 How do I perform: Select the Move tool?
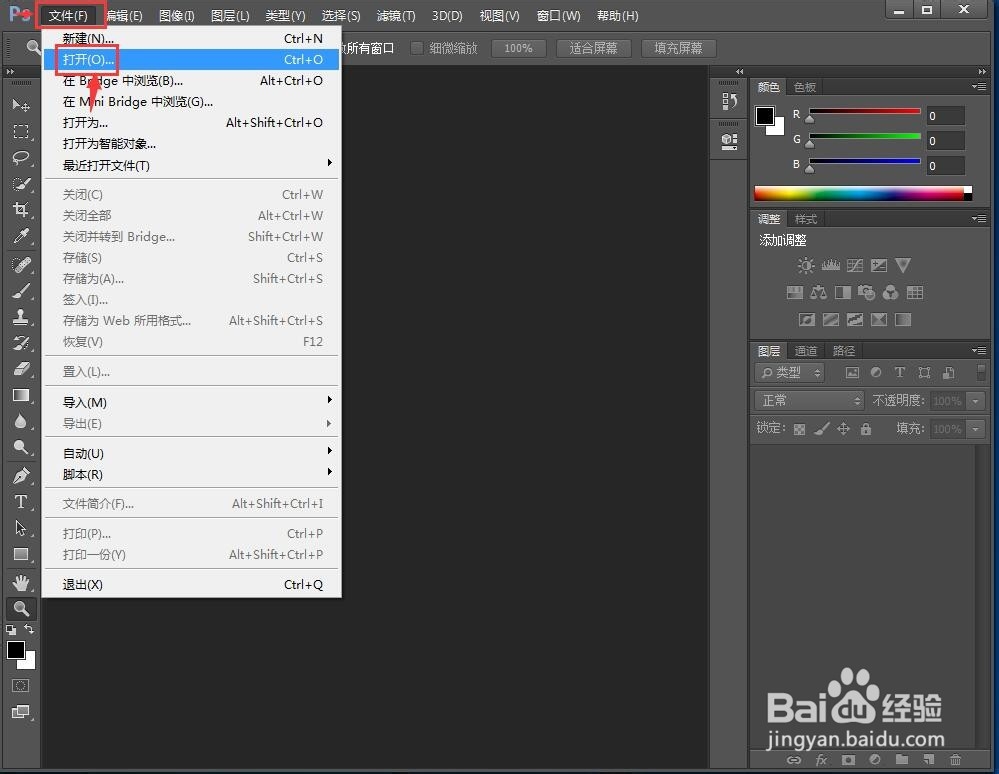click(x=21, y=105)
